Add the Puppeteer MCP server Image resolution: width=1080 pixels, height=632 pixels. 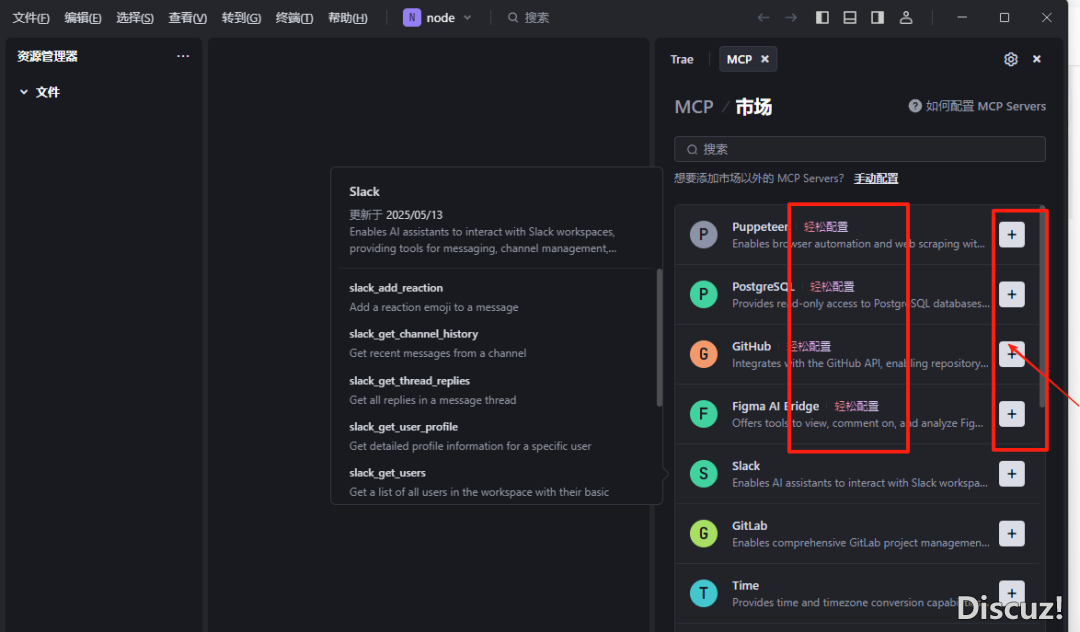click(x=1011, y=235)
